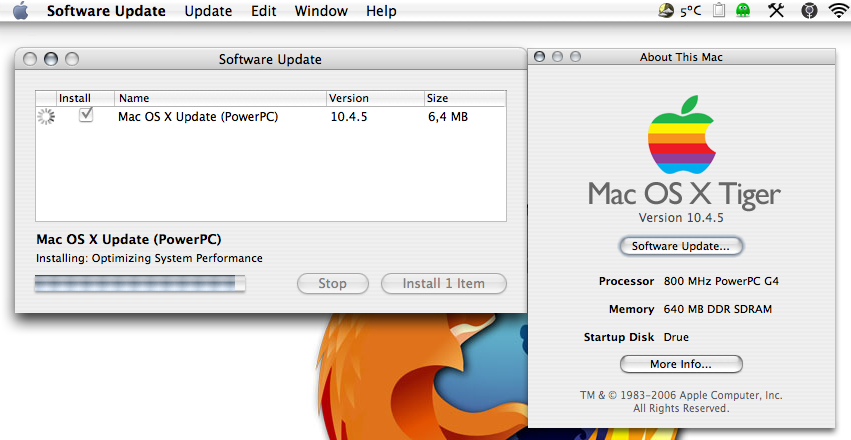Viewport: 851px width, 440px height.
Task: Open the Wi-Fi status menu
Action: pos(839,10)
